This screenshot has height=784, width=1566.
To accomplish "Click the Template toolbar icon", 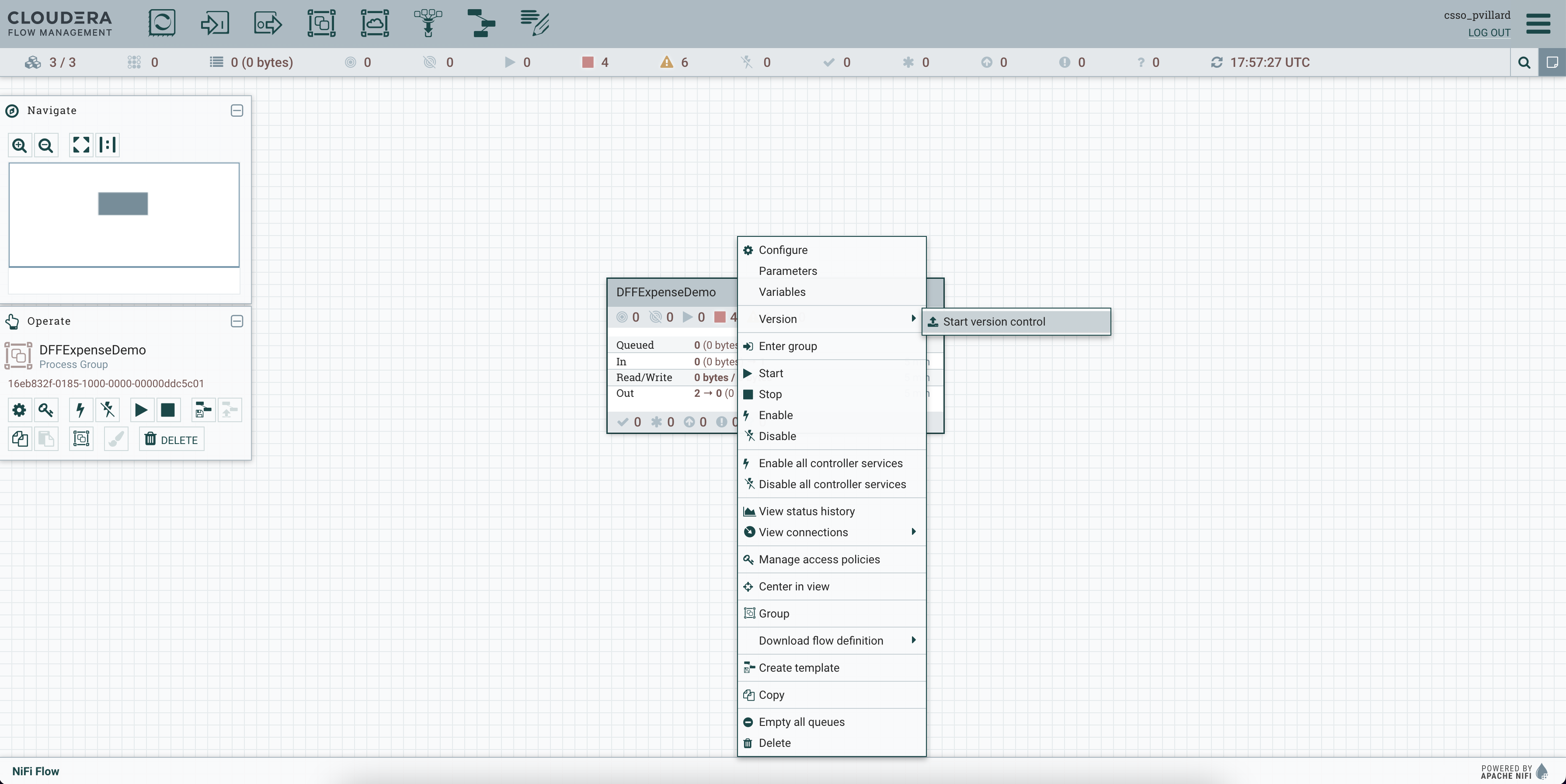I will pyautogui.click(x=481, y=23).
